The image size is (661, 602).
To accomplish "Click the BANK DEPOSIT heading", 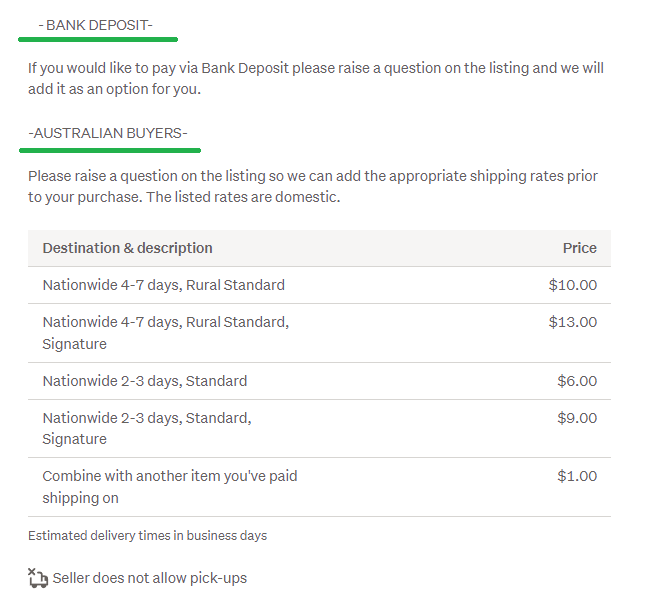I will point(96,25).
